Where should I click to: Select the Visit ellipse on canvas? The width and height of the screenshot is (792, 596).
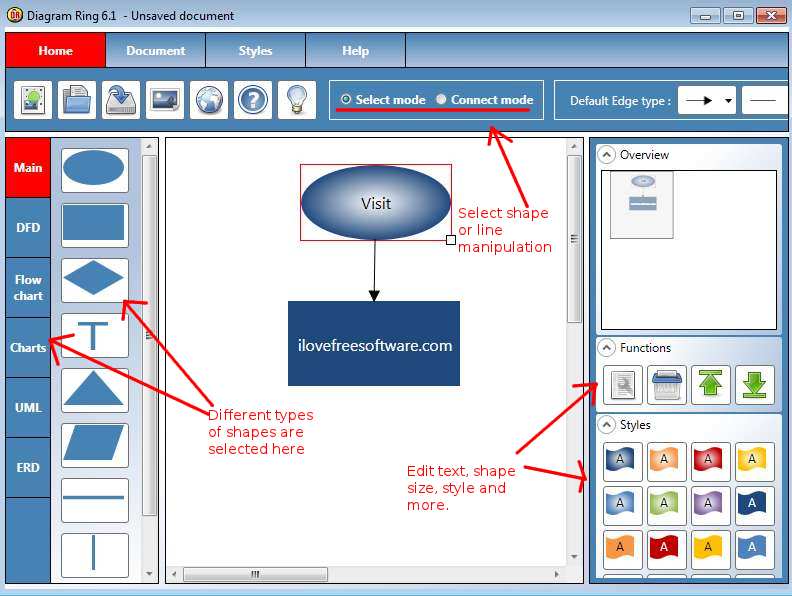(376, 203)
